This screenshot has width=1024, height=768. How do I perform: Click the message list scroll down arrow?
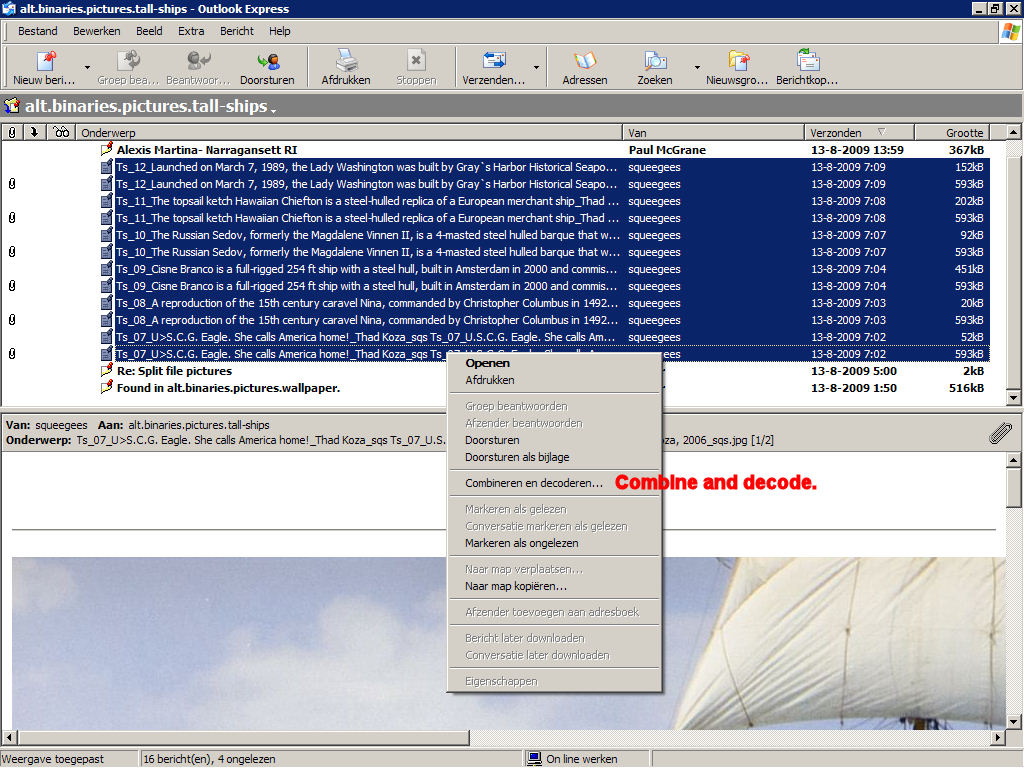(1014, 396)
